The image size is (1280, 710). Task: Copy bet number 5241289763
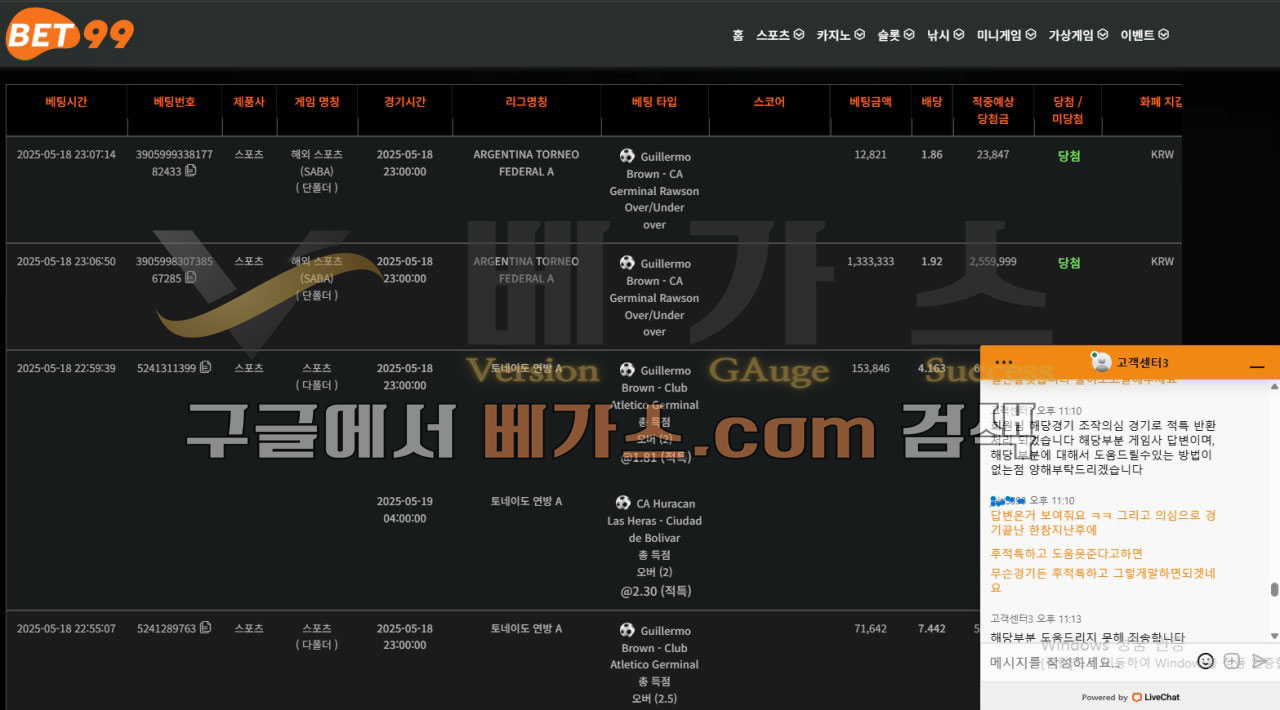pyautogui.click(x=205, y=628)
